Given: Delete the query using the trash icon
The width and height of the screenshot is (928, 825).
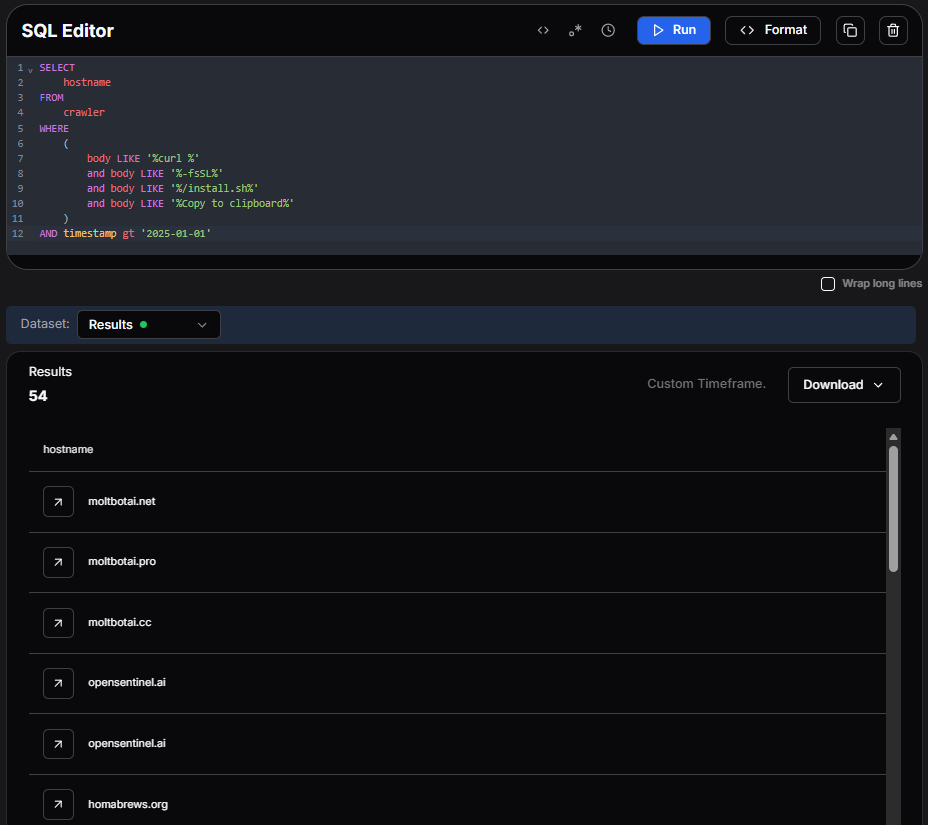Looking at the screenshot, I should (x=893, y=30).
